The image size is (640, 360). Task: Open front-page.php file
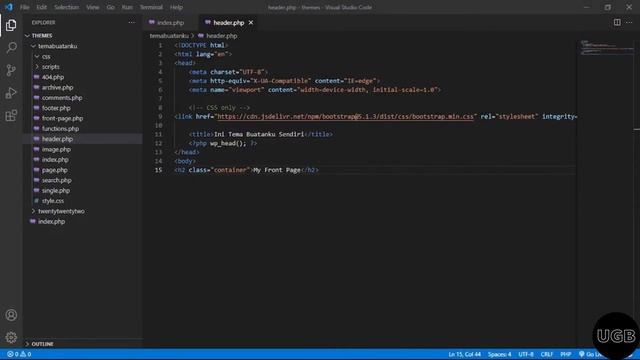click(62, 118)
